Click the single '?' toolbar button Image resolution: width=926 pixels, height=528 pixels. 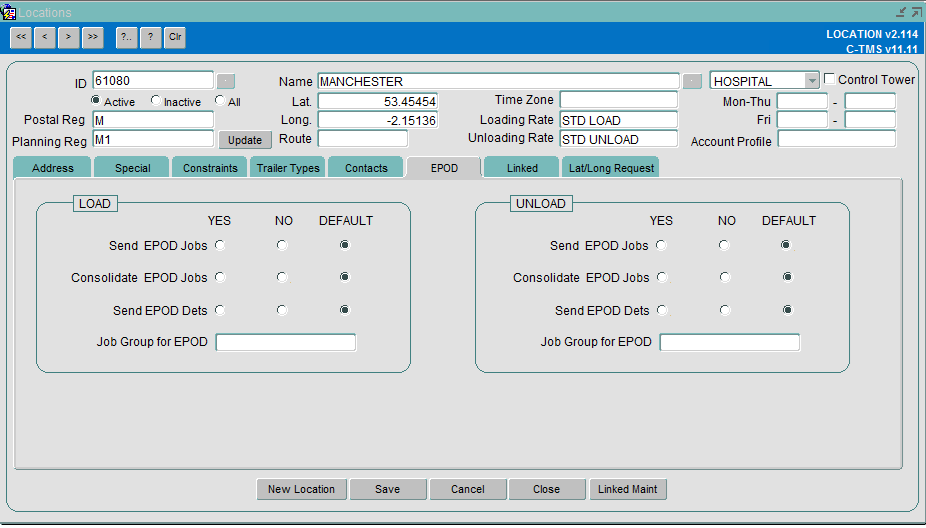click(151, 37)
